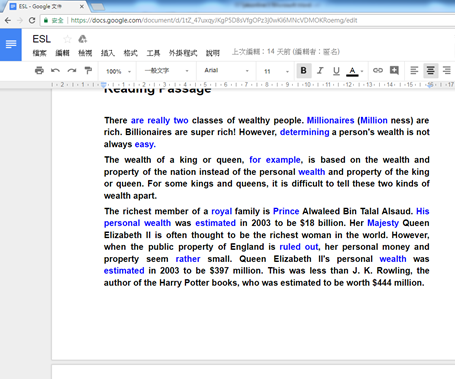This screenshot has height=379, width=455.
Task: Click the secure lock icon in address bar
Action: (46, 20)
